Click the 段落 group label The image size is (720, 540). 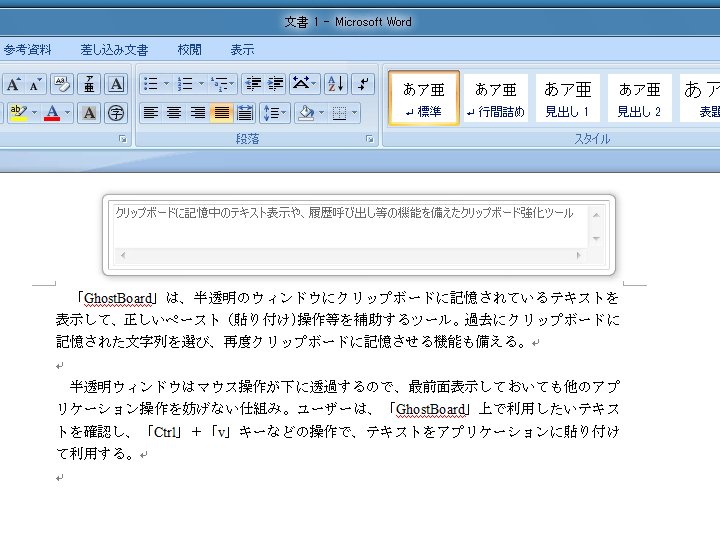point(247,139)
